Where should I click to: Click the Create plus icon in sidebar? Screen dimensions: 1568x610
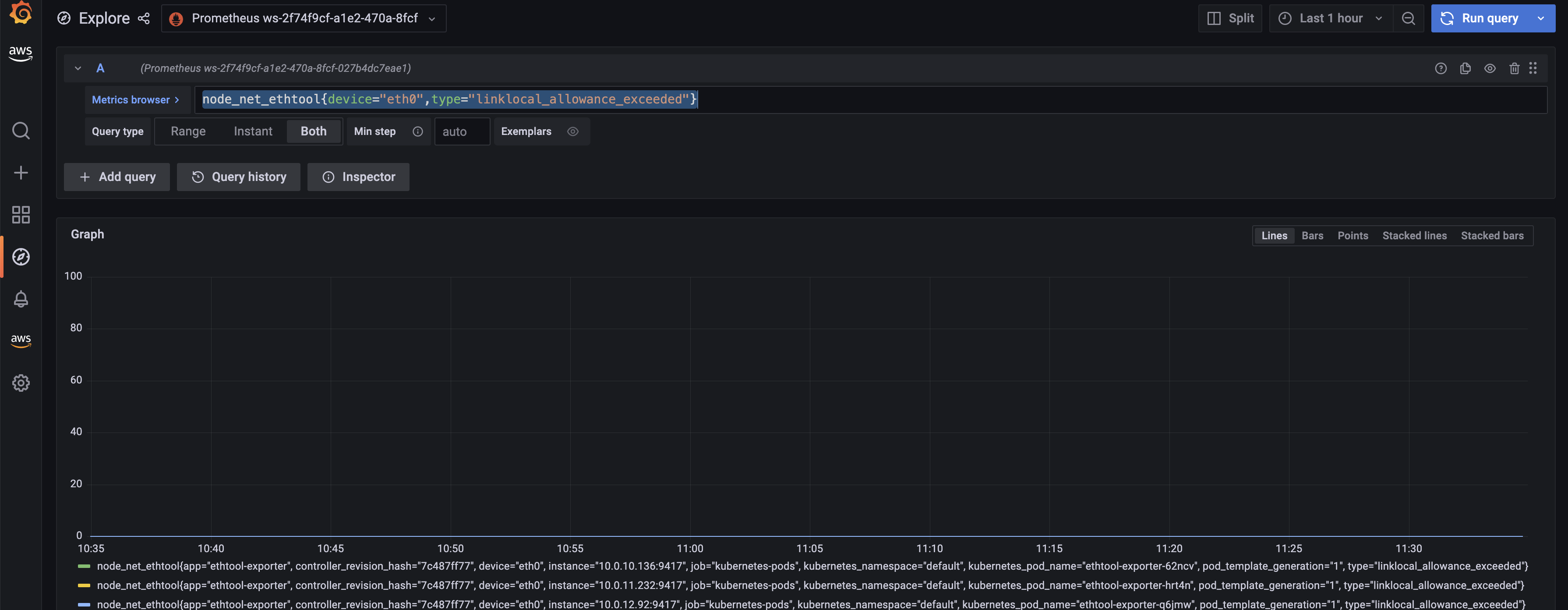tap(21, 173)
